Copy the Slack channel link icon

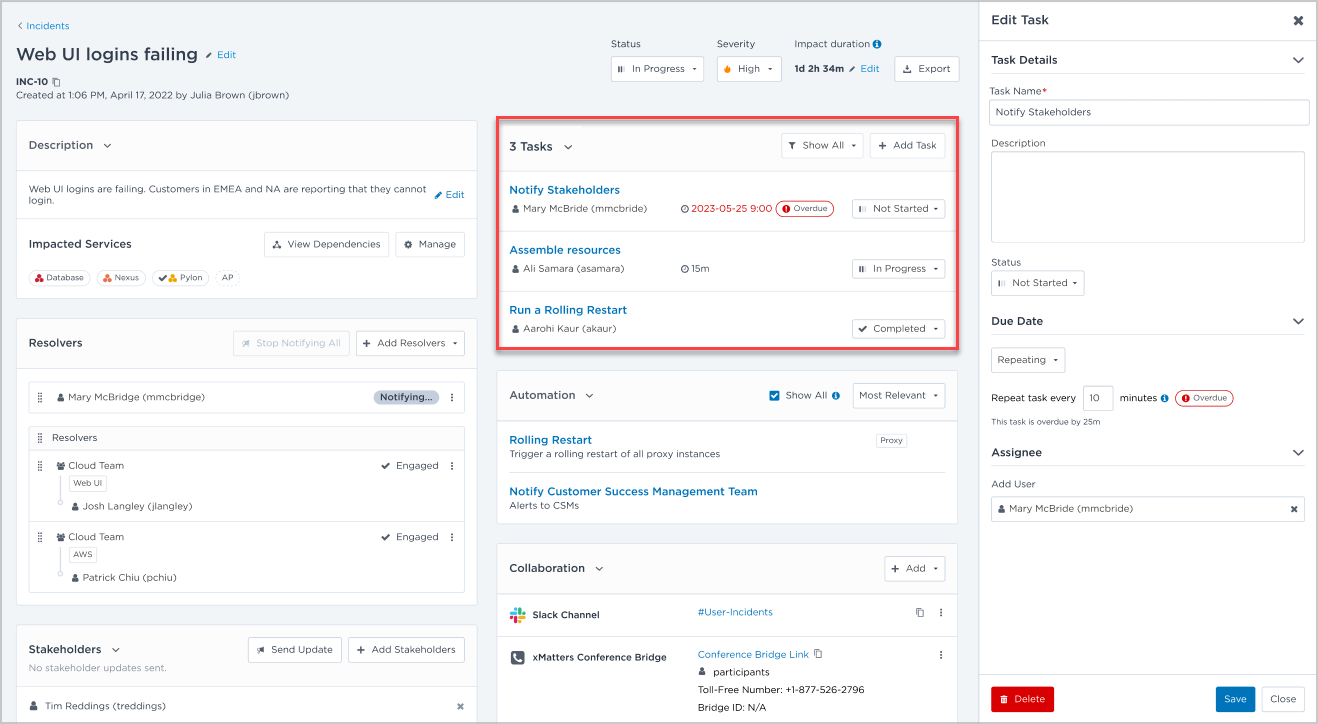(x=920, y=612)
